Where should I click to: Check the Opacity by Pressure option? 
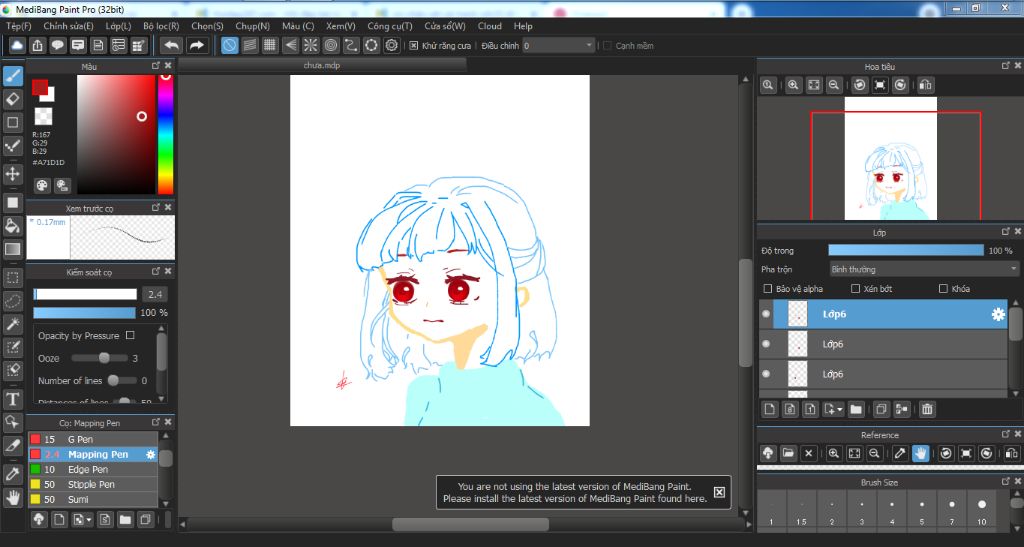(x=130, y=336)
